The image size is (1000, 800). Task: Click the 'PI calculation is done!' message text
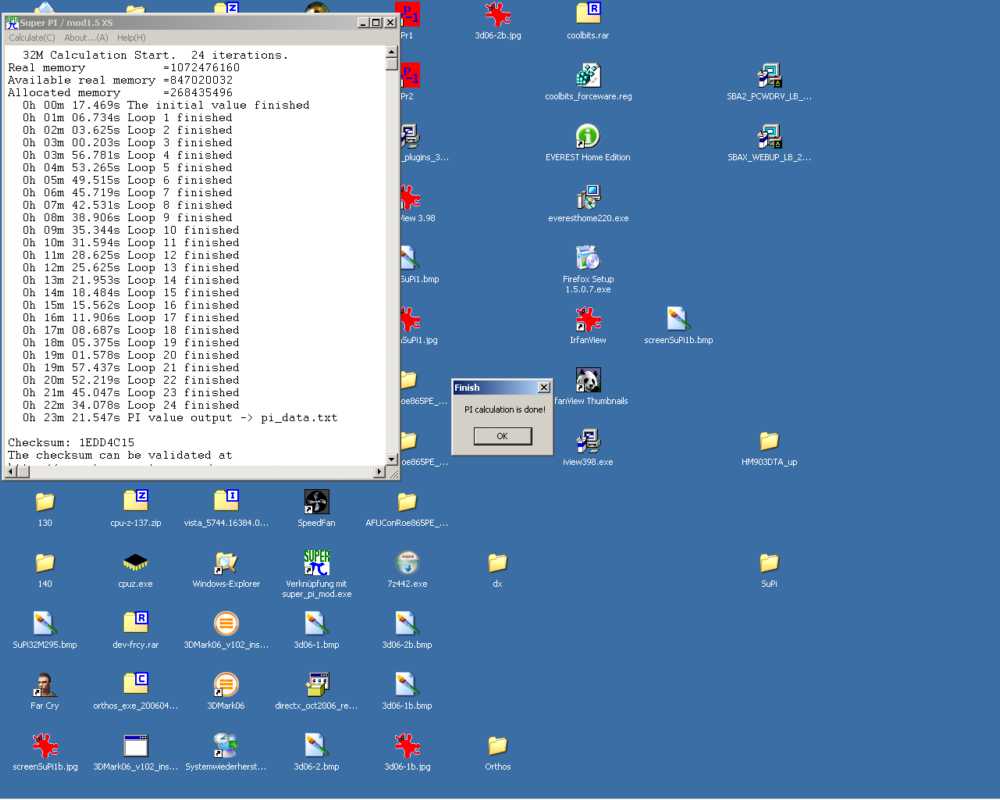click(504, 410)
